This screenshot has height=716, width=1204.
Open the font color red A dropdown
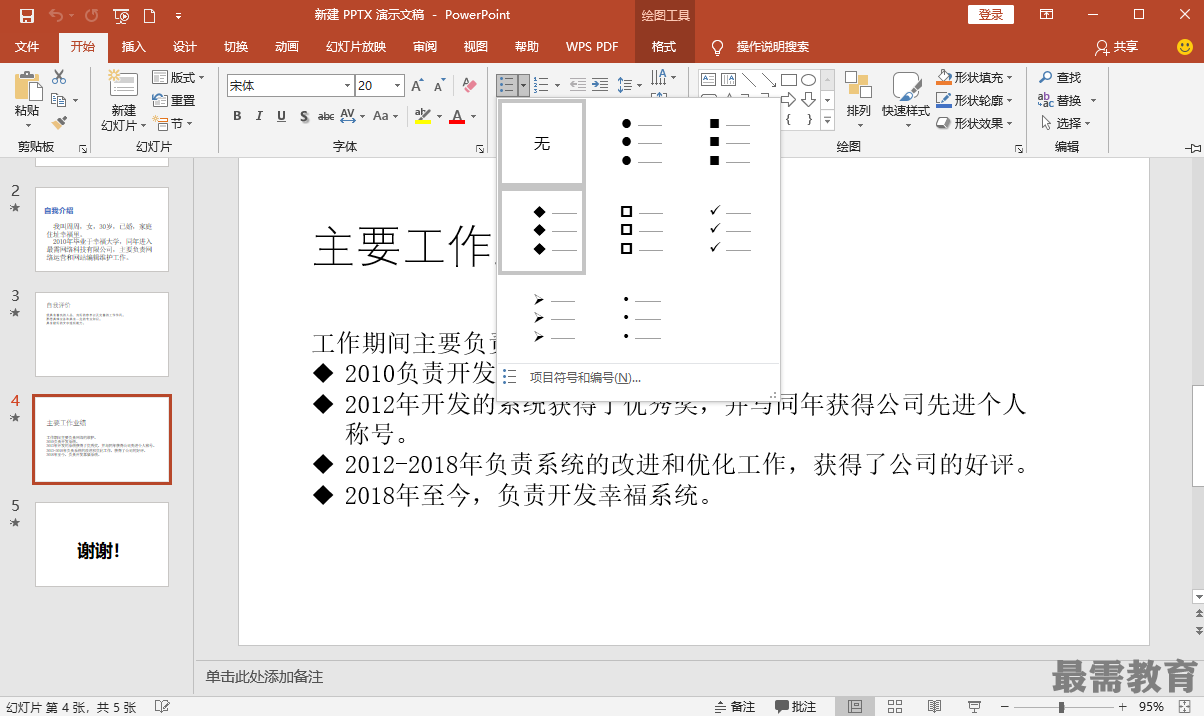click(x=473, y=116)
